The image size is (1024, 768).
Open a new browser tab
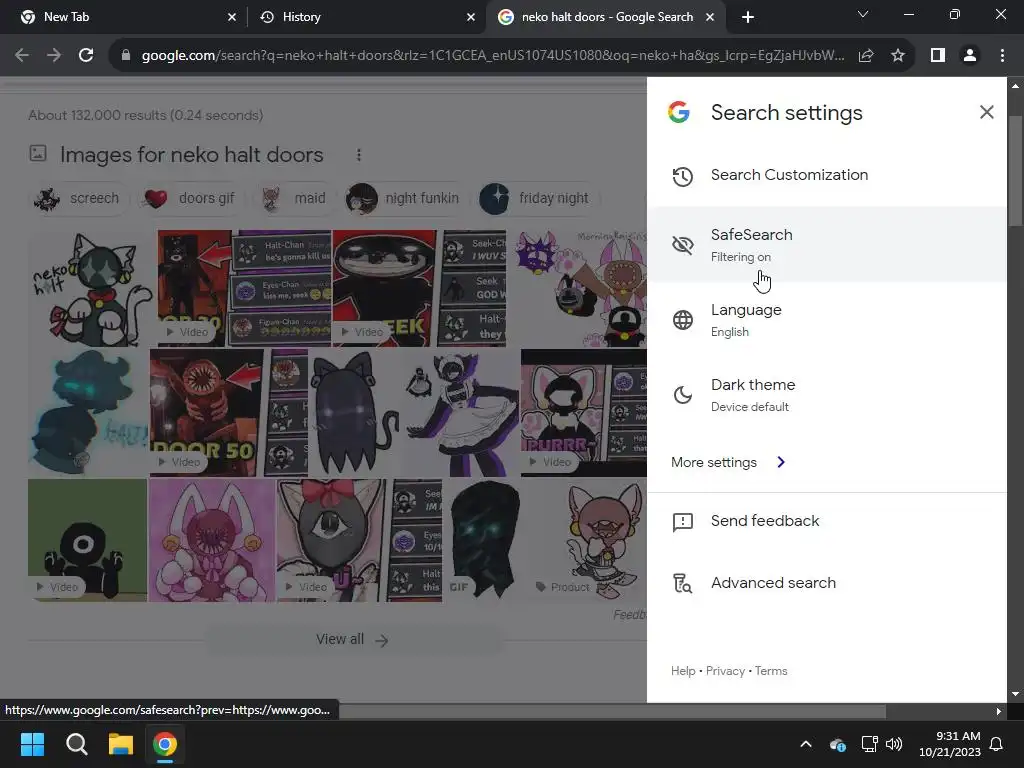(748, 17)
